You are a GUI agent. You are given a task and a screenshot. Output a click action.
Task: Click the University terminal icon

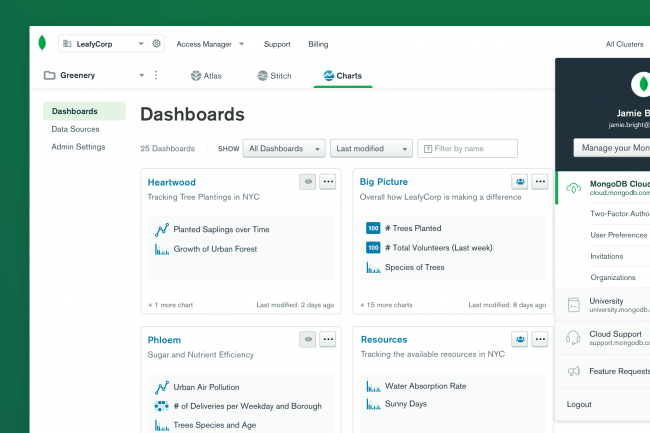pos(573,305)
